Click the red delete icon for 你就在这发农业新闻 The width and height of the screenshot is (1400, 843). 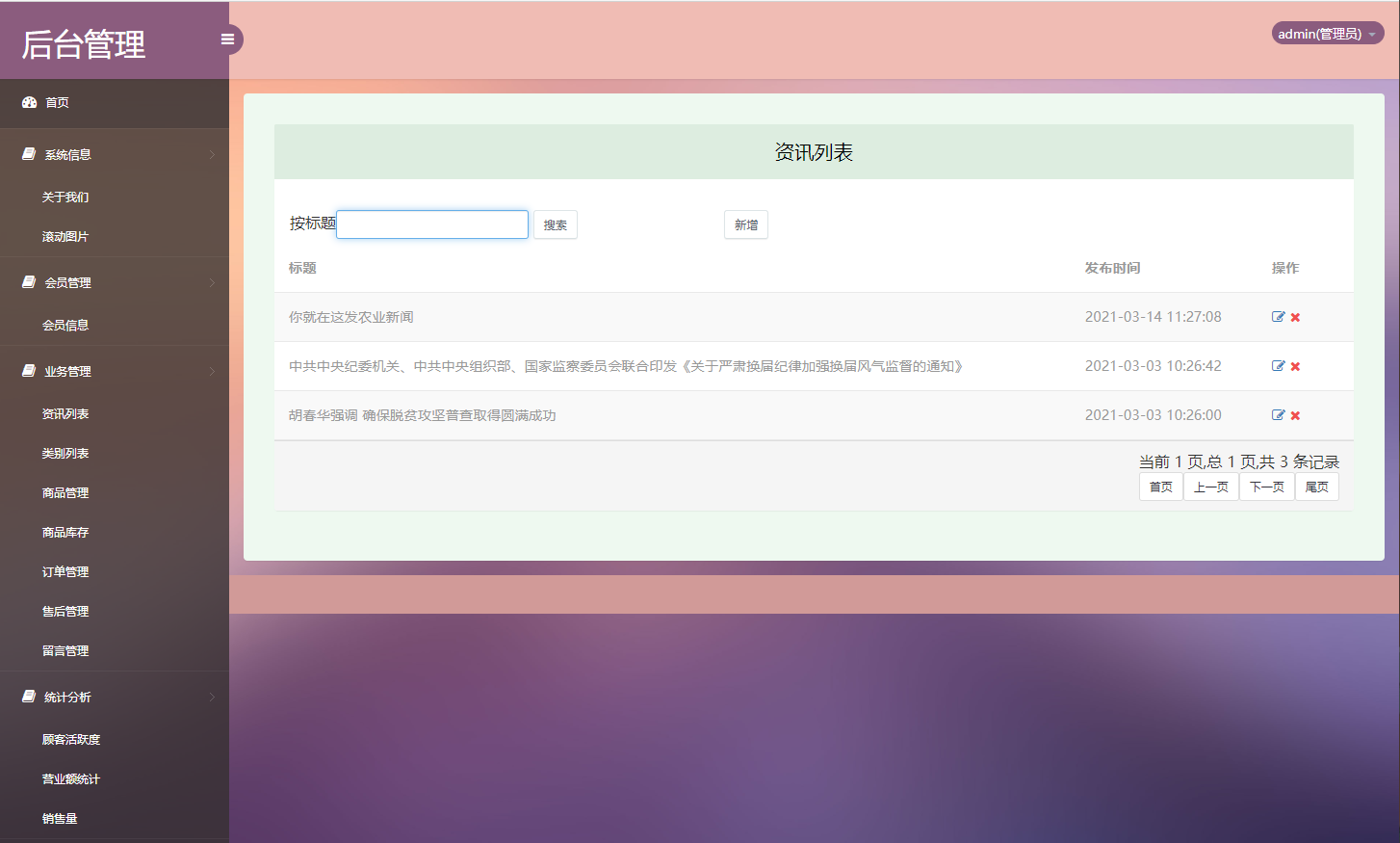coord(1295,316)
